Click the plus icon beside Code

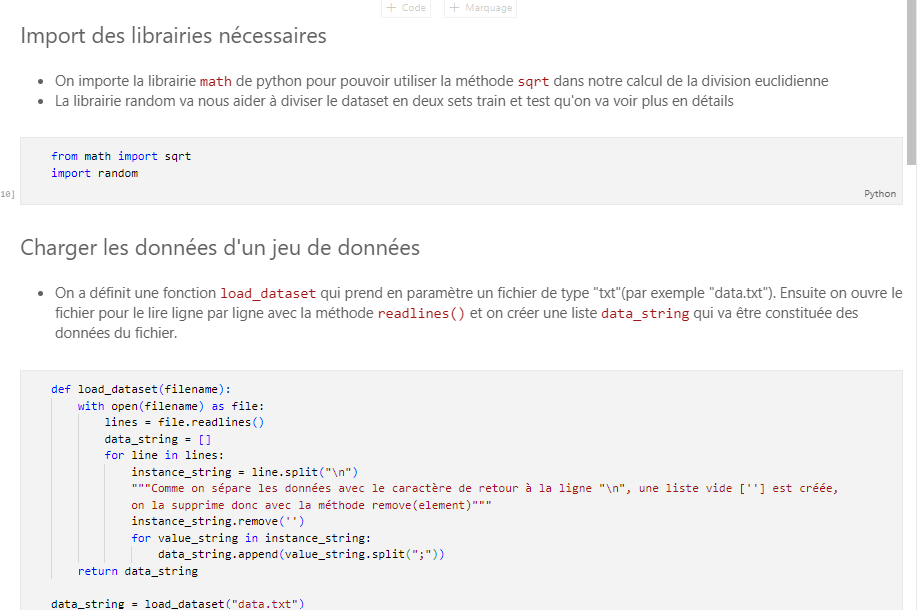[x=391, y=8]
